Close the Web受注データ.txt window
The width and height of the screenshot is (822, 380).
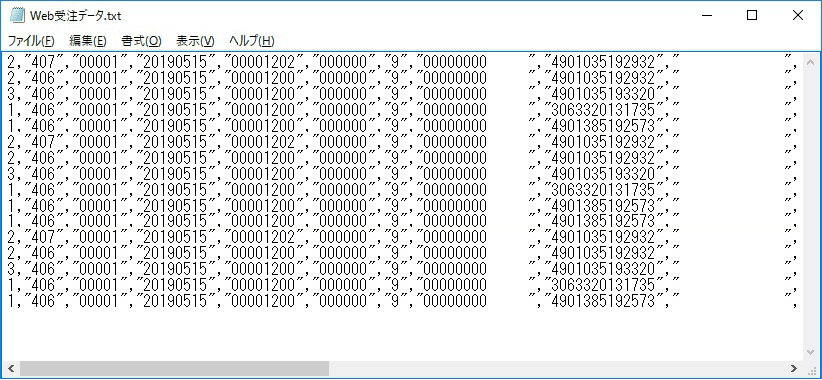coord(798,16)
